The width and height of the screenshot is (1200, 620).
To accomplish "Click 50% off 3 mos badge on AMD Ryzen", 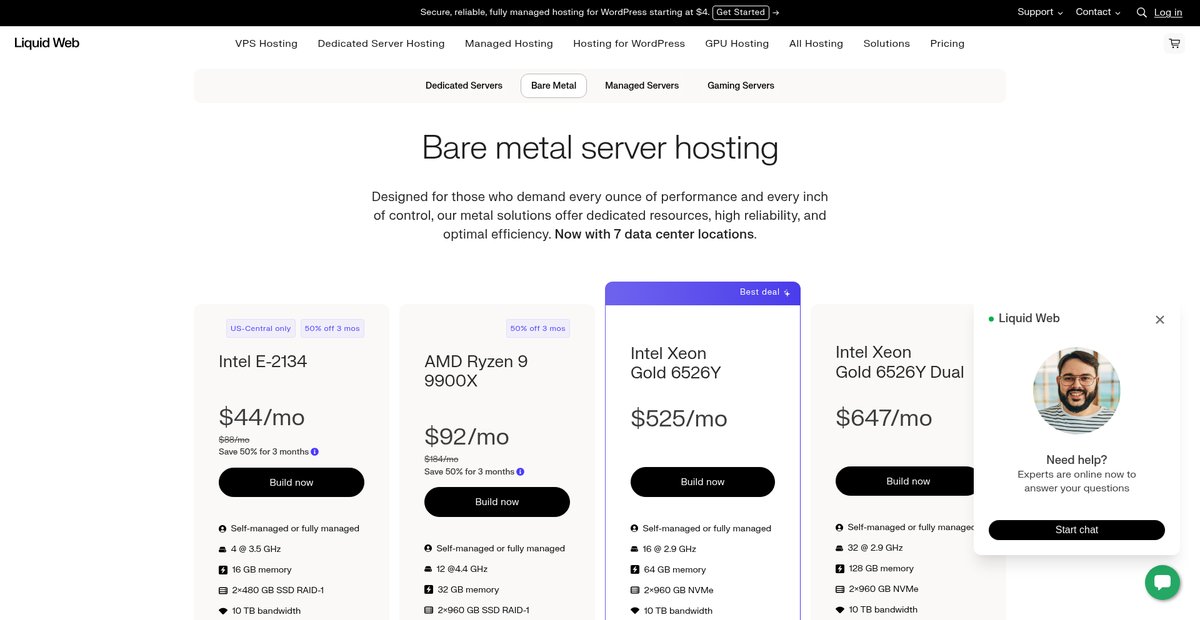I will click(x=538, y=328).
